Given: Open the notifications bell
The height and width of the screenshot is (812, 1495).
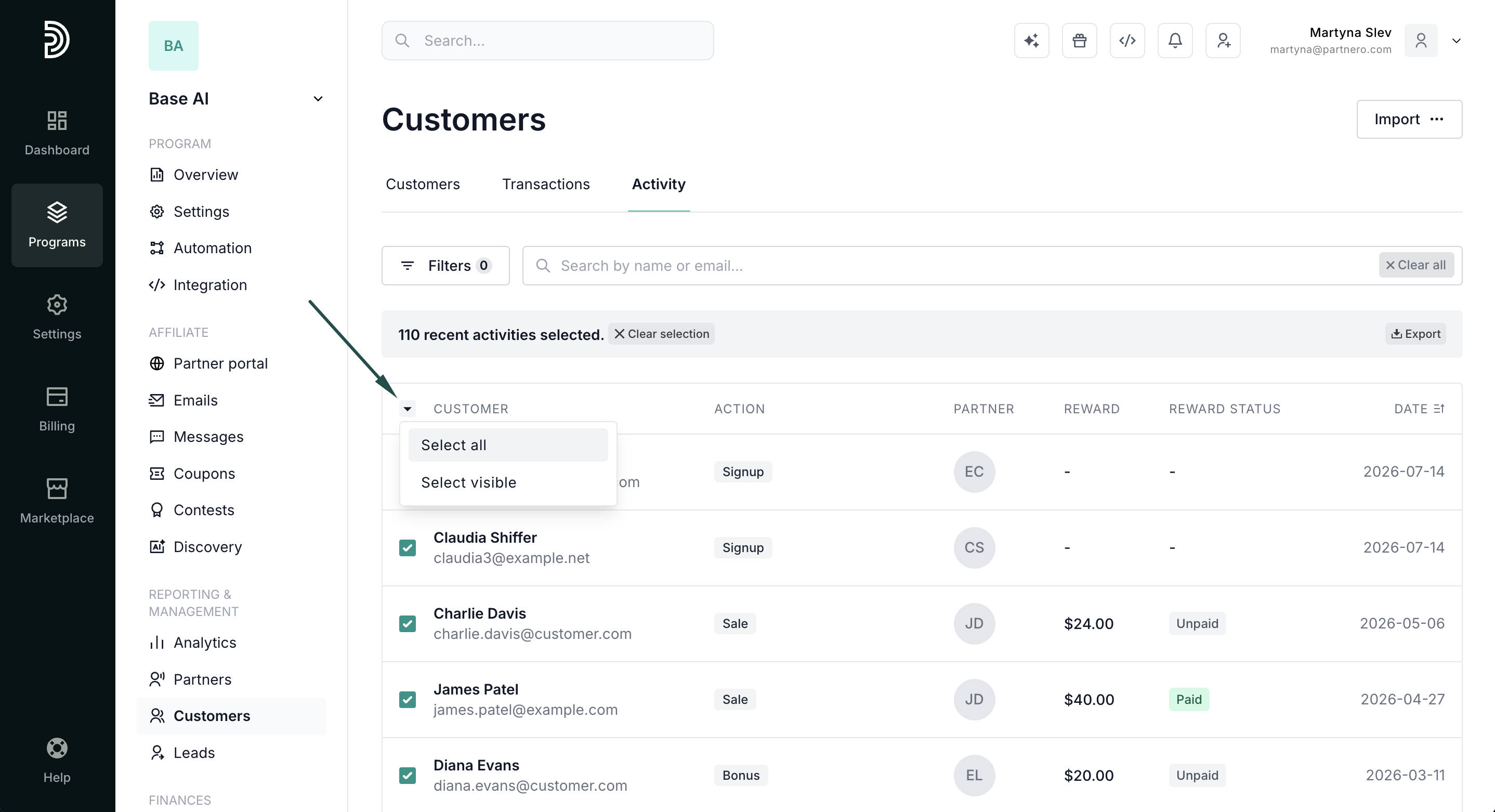Looking at the screenshot, I should [x=1175, y=41].
